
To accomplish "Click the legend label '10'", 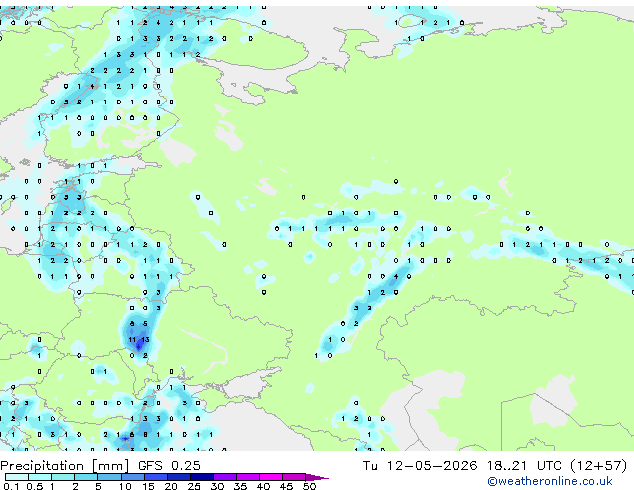I will [x=125, y=486].
